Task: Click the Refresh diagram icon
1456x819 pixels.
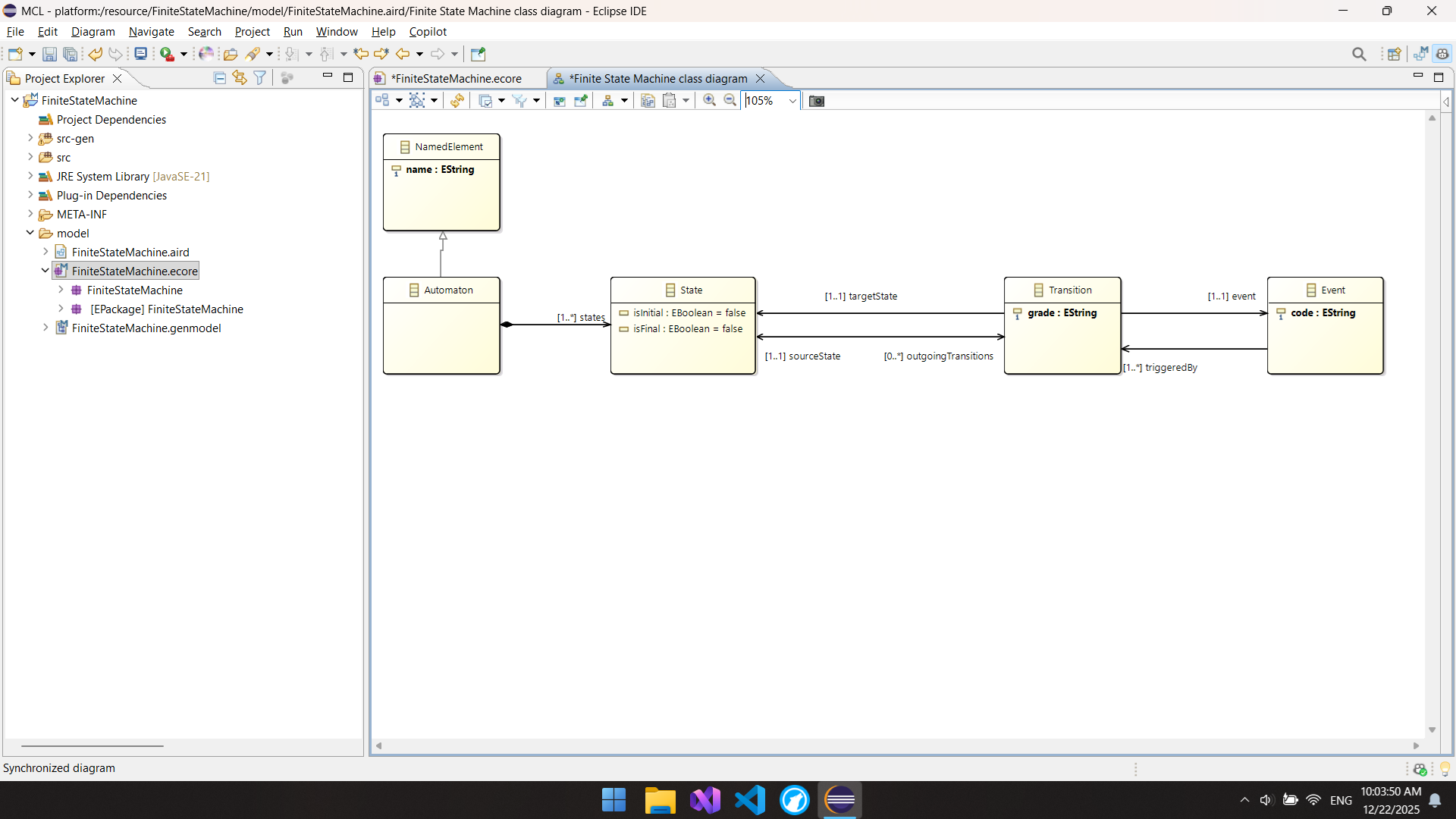Action: pyautogui.click(x=457, y=101)
